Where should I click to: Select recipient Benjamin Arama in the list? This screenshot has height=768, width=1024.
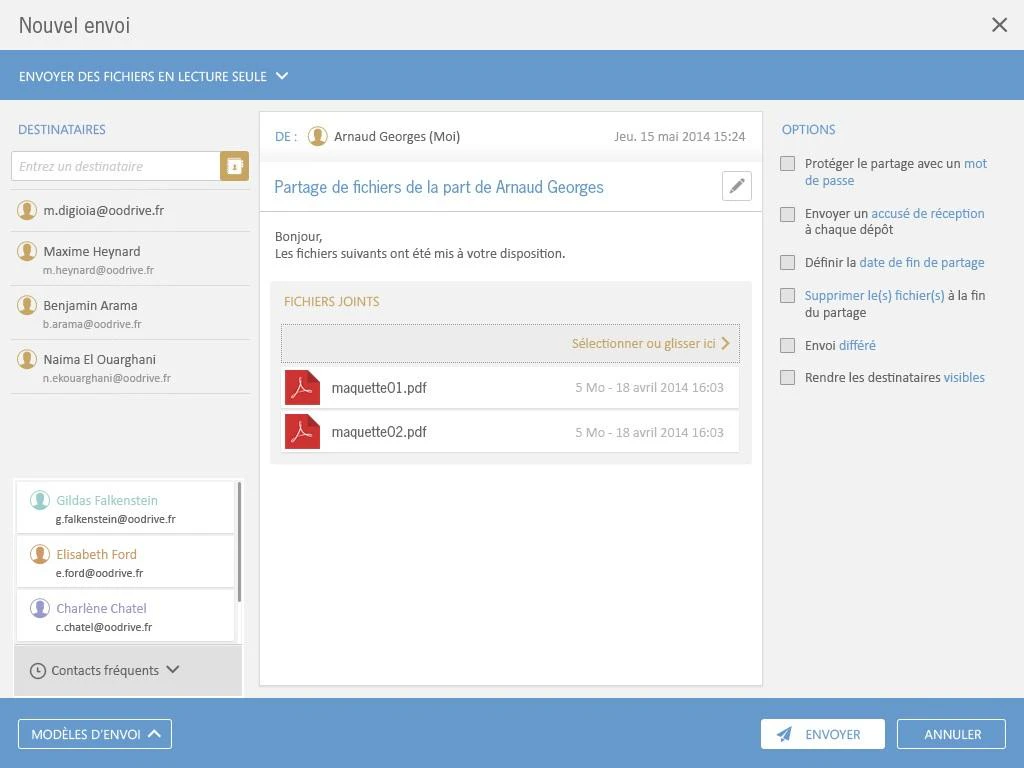pos(131,313)
